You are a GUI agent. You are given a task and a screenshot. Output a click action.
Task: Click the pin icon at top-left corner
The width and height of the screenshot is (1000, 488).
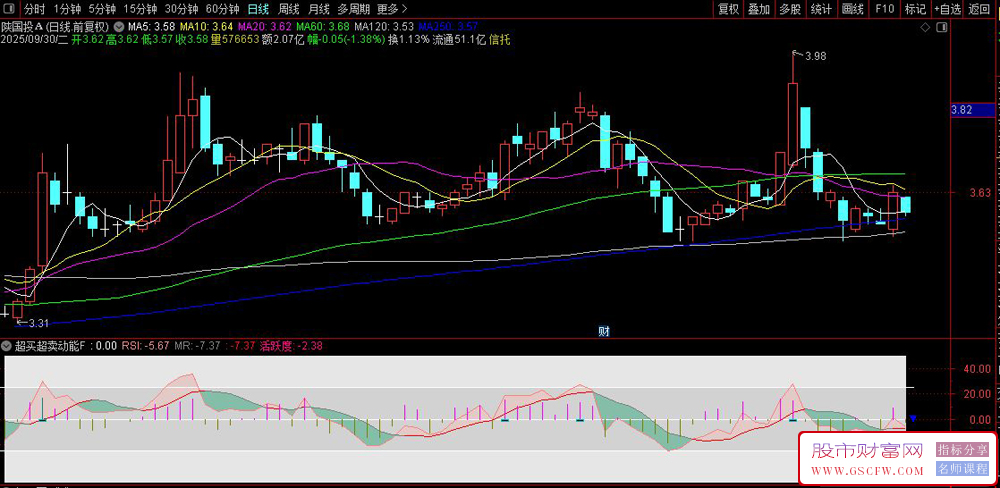tap(10, 9)
